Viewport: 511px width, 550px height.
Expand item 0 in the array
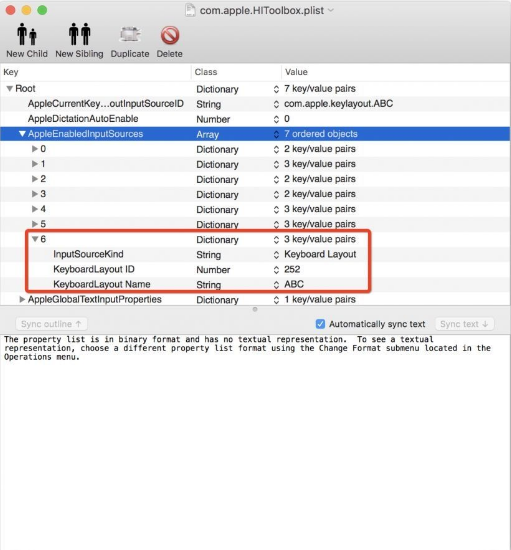pyautogui.click(x=35, y=149)
